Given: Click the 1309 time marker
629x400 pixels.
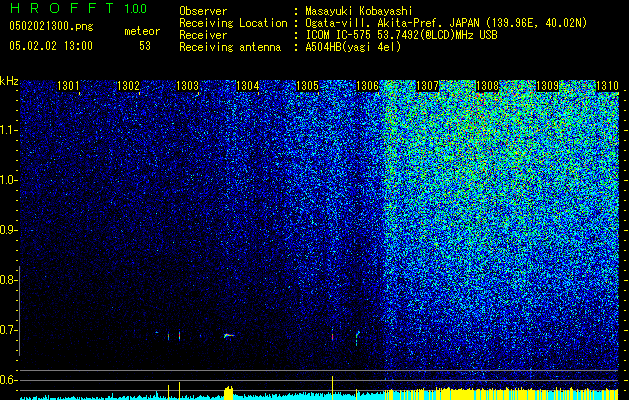Looking at the screenshot, I should (548, 86).
